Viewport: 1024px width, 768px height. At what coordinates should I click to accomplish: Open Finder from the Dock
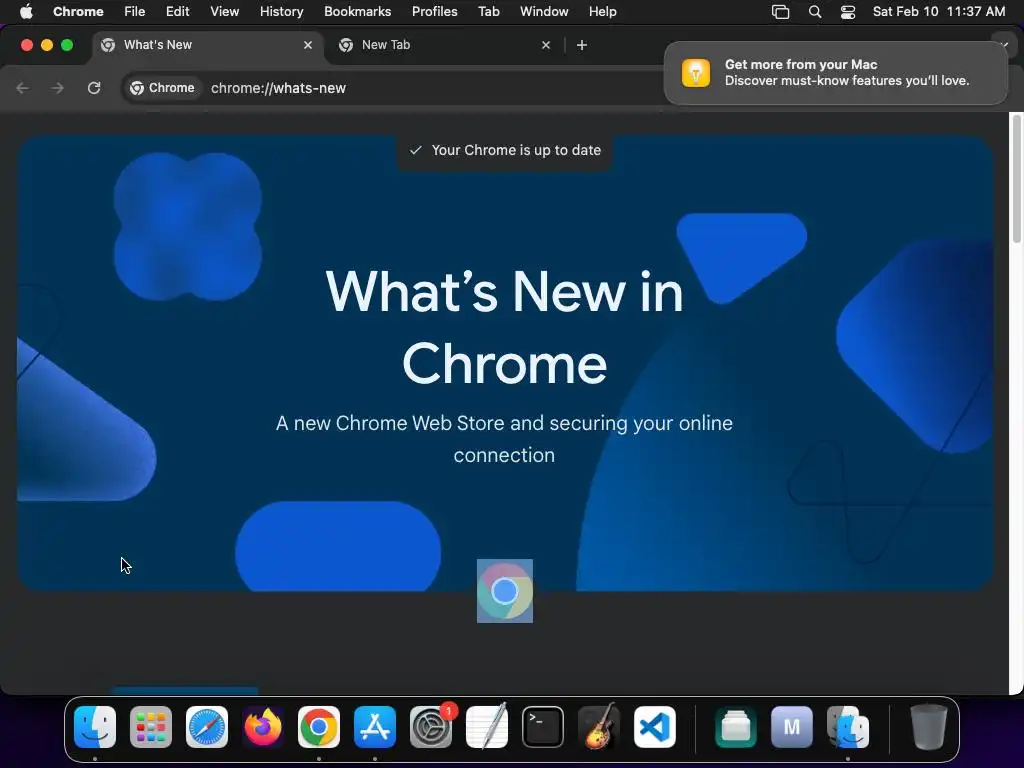pyautogui.click(x=95, y=727)
